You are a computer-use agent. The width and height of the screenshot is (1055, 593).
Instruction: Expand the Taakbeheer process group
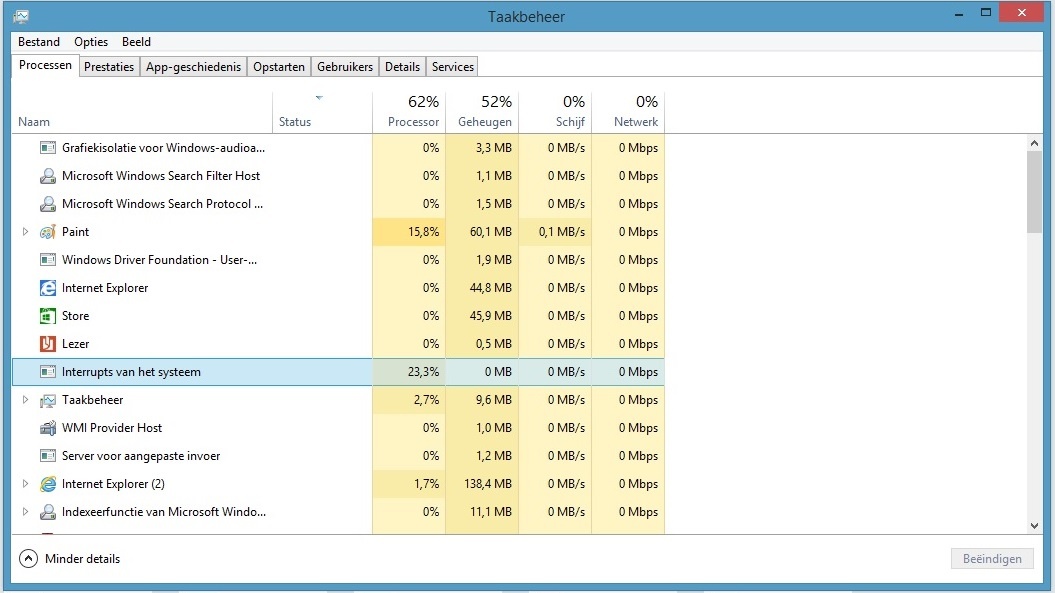(x=25, y=400)
